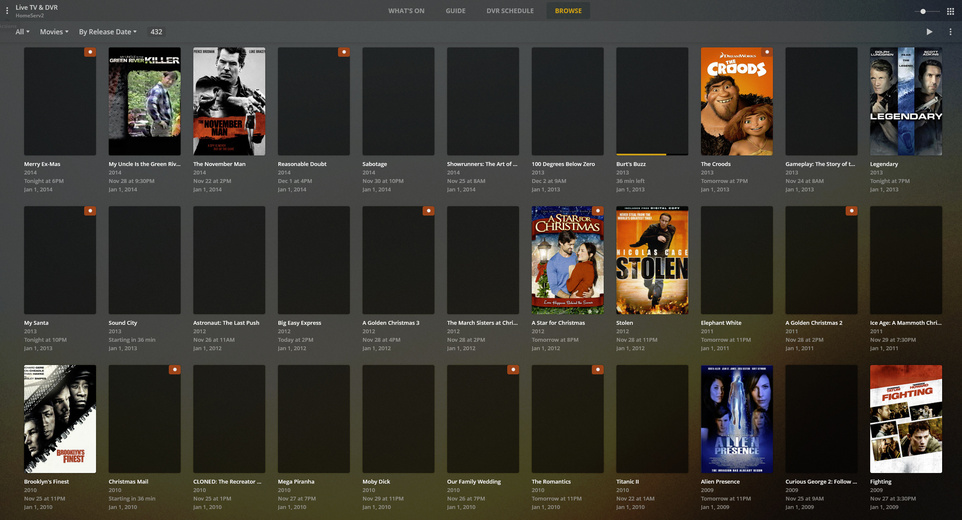Open the Fighting movie poster
962x520 pixels.
[906, 419]
